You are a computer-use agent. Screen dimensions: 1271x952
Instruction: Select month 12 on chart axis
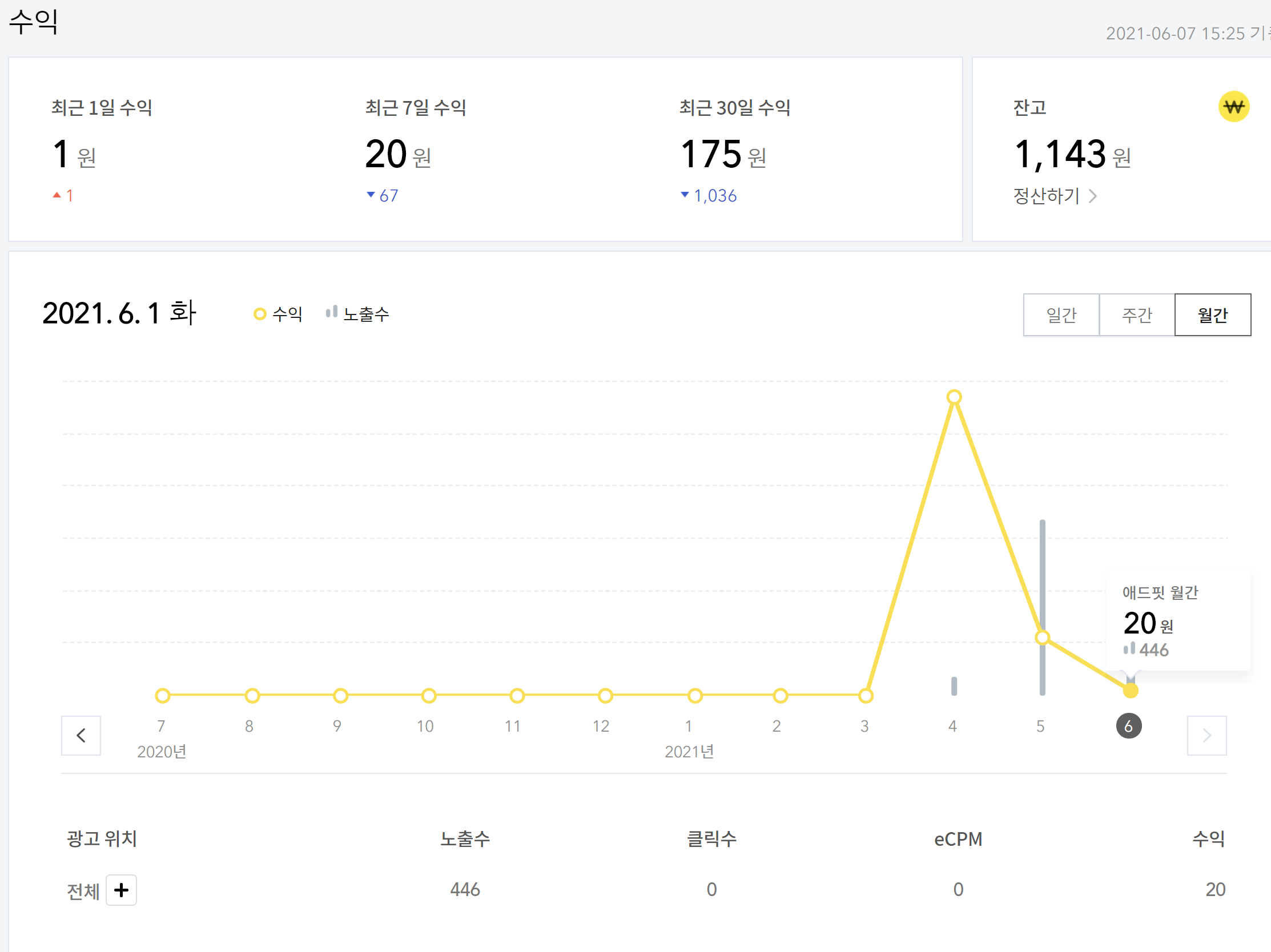coord(601,727)
